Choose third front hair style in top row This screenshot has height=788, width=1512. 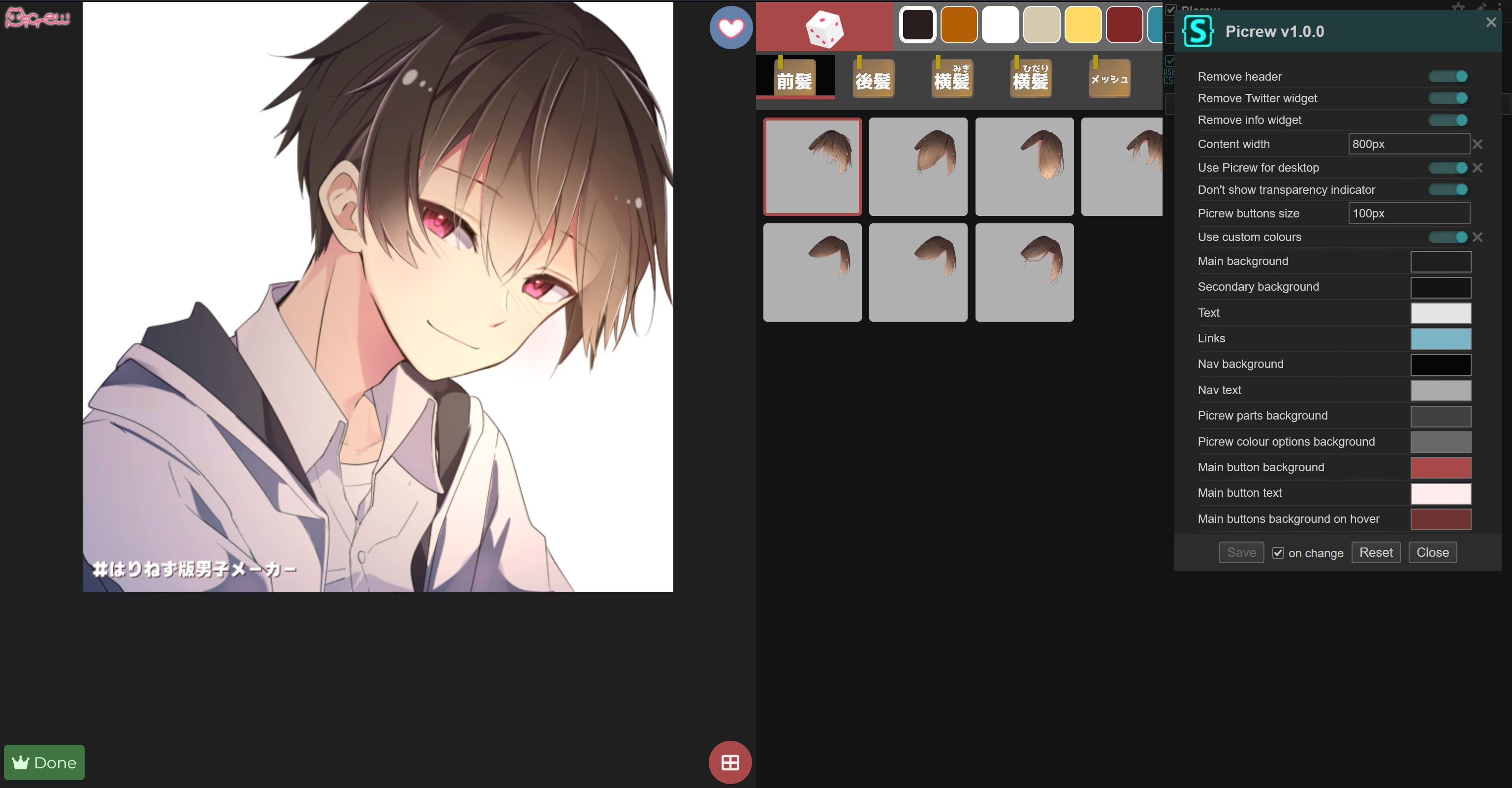pyautogui.click(x=1024, y=167)
